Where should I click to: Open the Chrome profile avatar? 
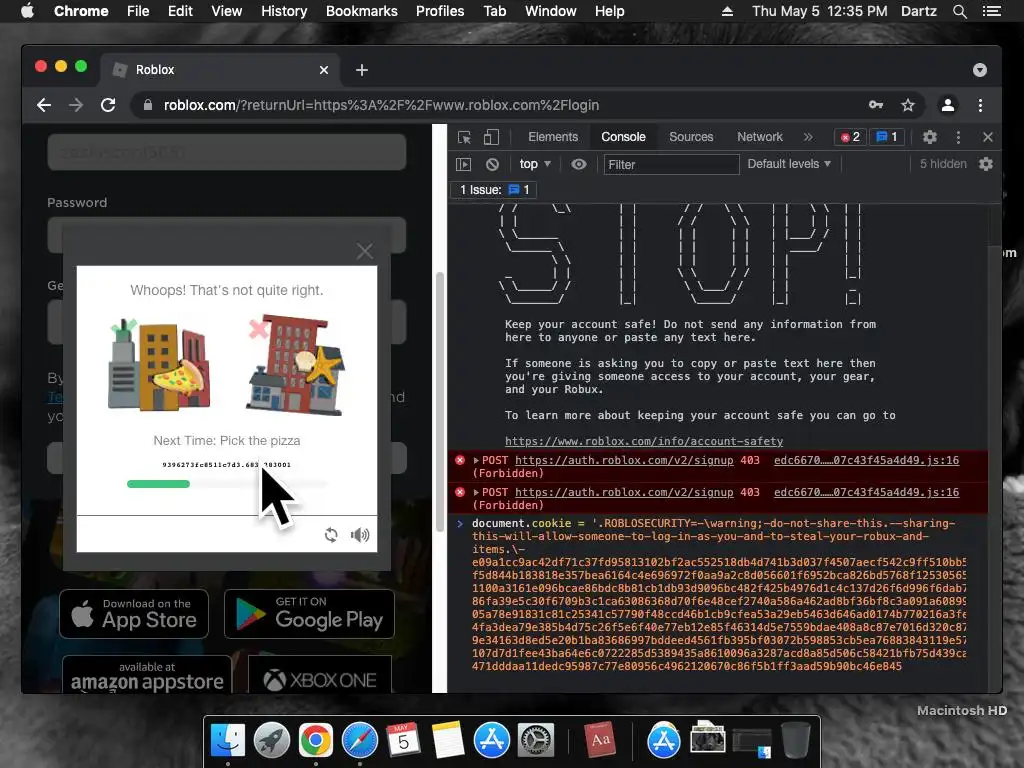948,105
